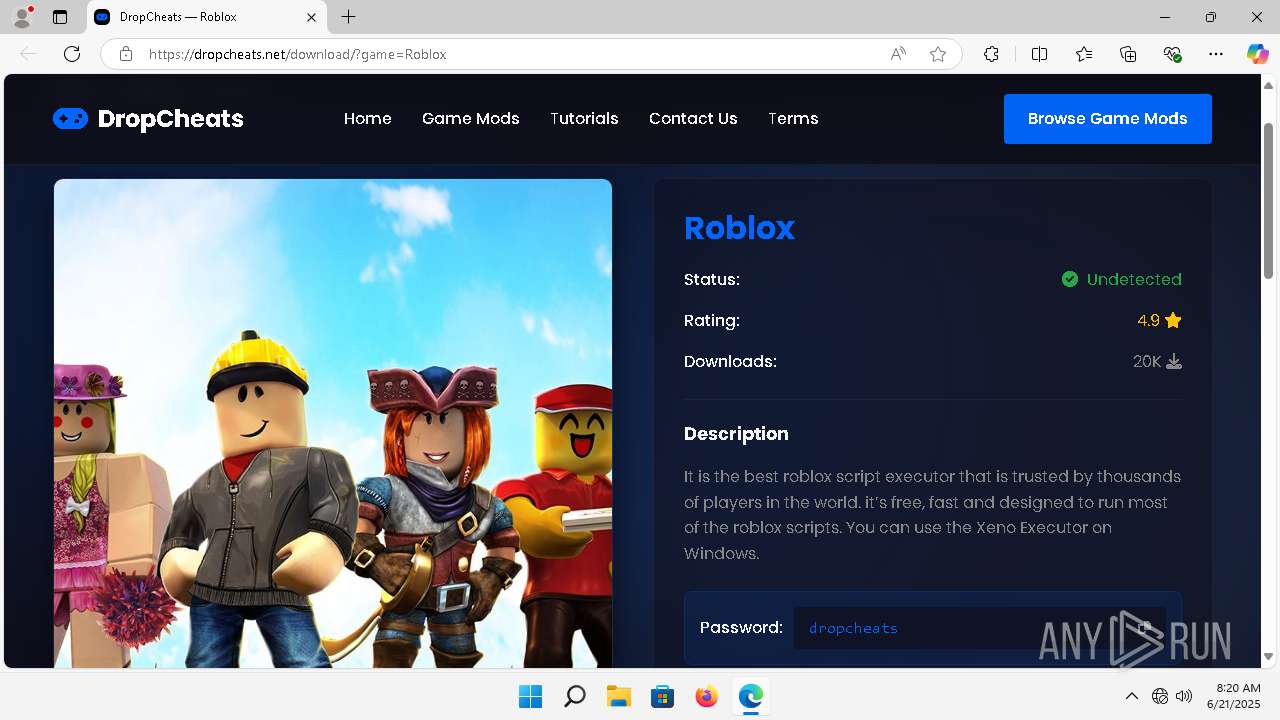Viewport: 1280px width, 720px height.
Task: Open Microsoft Store from the taskbar
Action: tap(662, 696)
